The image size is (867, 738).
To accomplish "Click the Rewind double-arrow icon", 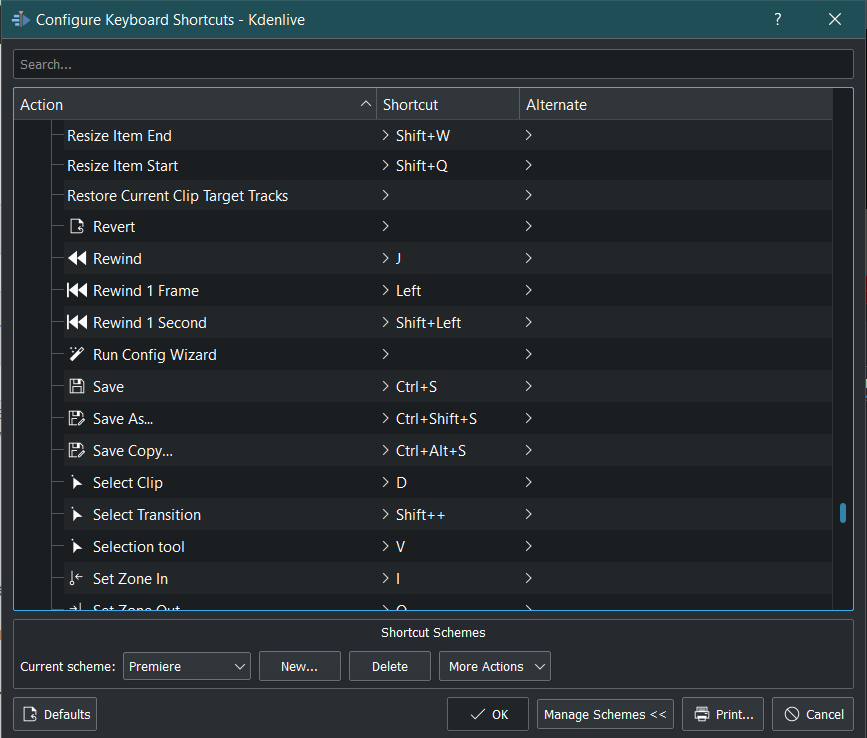I will click(x=77, y=258).
